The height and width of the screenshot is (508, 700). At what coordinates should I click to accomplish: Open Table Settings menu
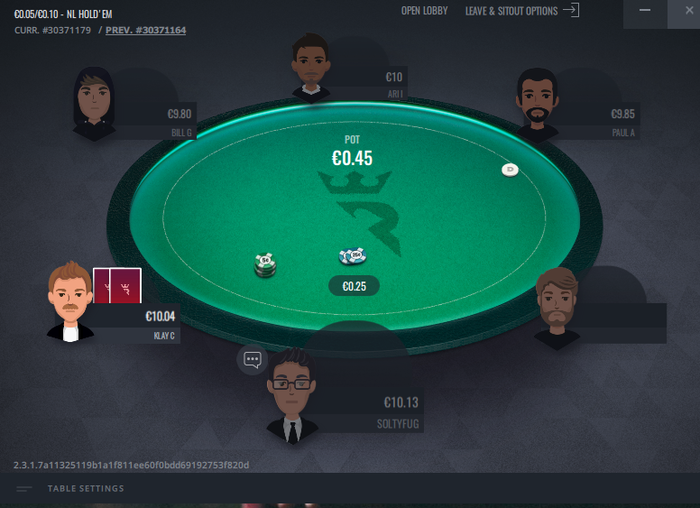tap(86, 488)
